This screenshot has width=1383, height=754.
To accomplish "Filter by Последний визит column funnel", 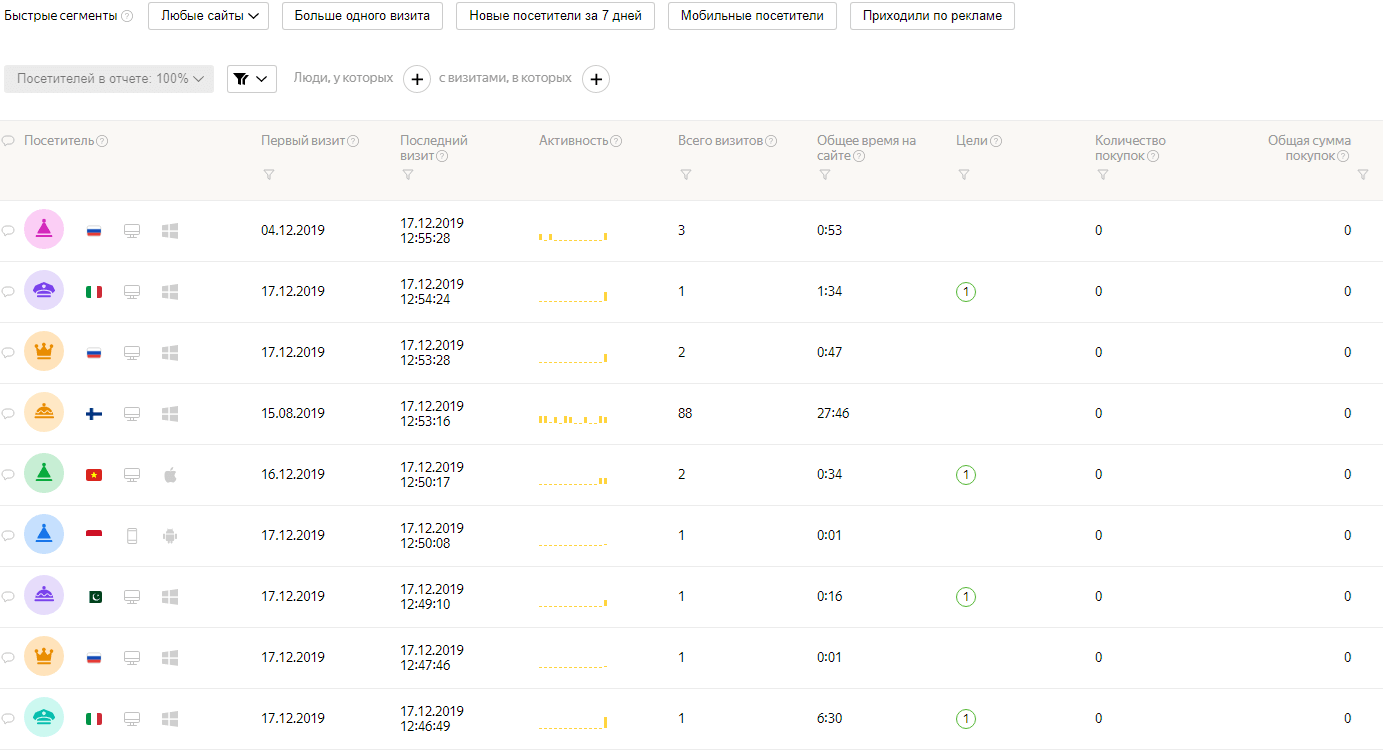I will 407,175.
